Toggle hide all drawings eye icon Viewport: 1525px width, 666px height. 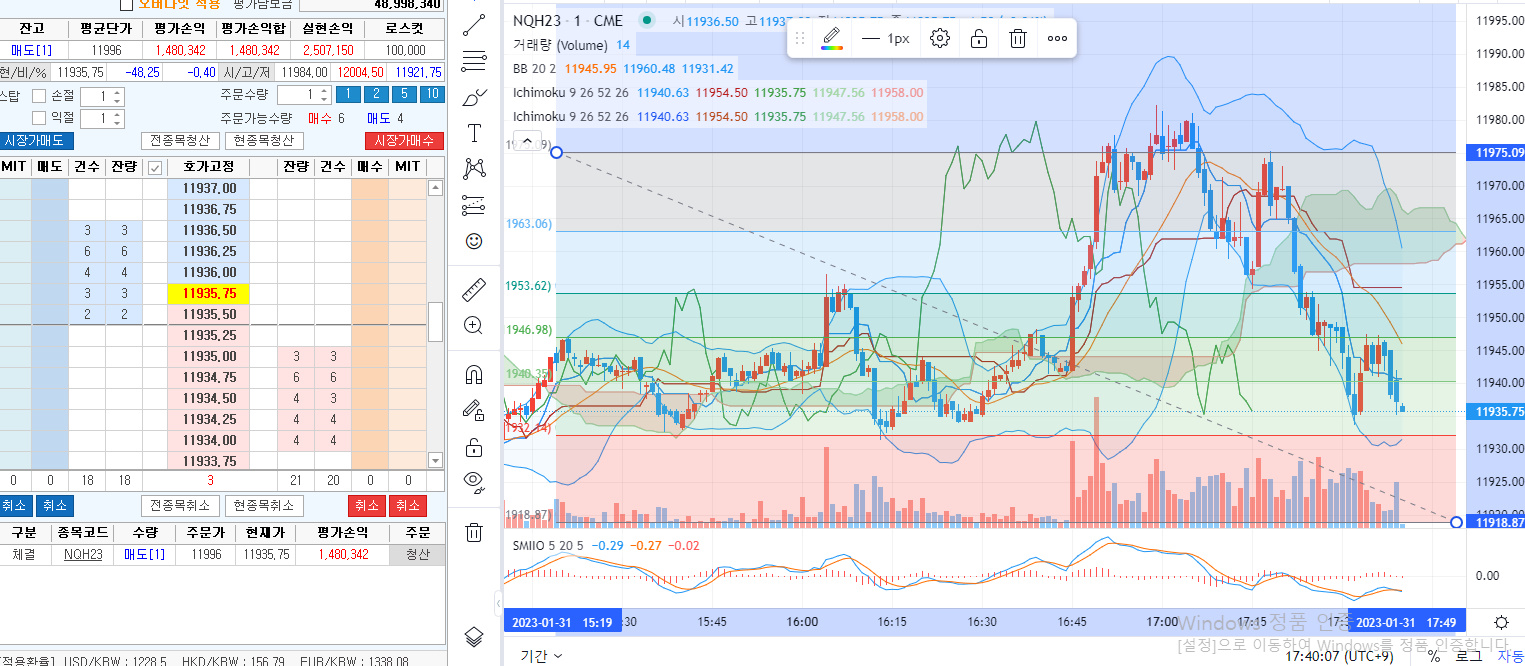point(474,482)
